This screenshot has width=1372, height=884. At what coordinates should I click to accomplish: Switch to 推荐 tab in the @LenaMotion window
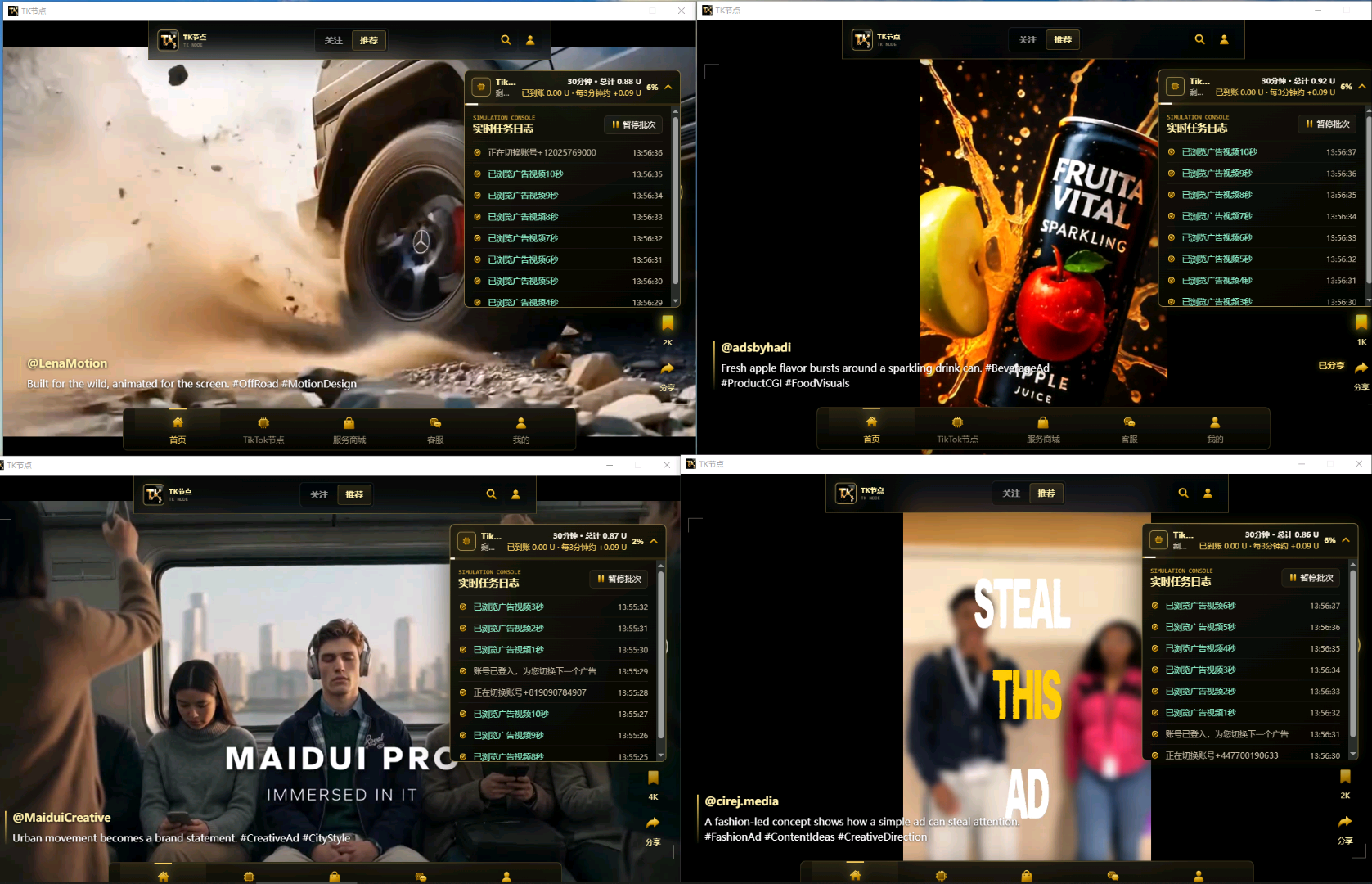tap(369, 40)
